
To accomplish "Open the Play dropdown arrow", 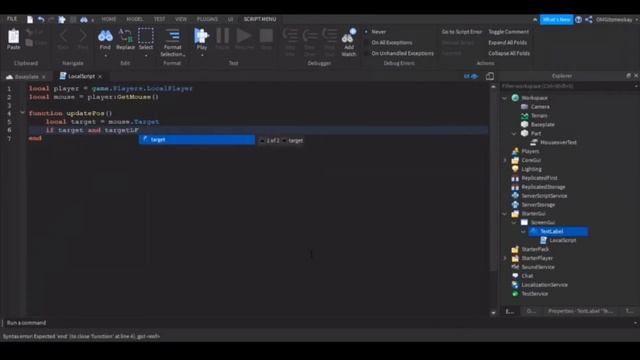I will coord(202,55).
